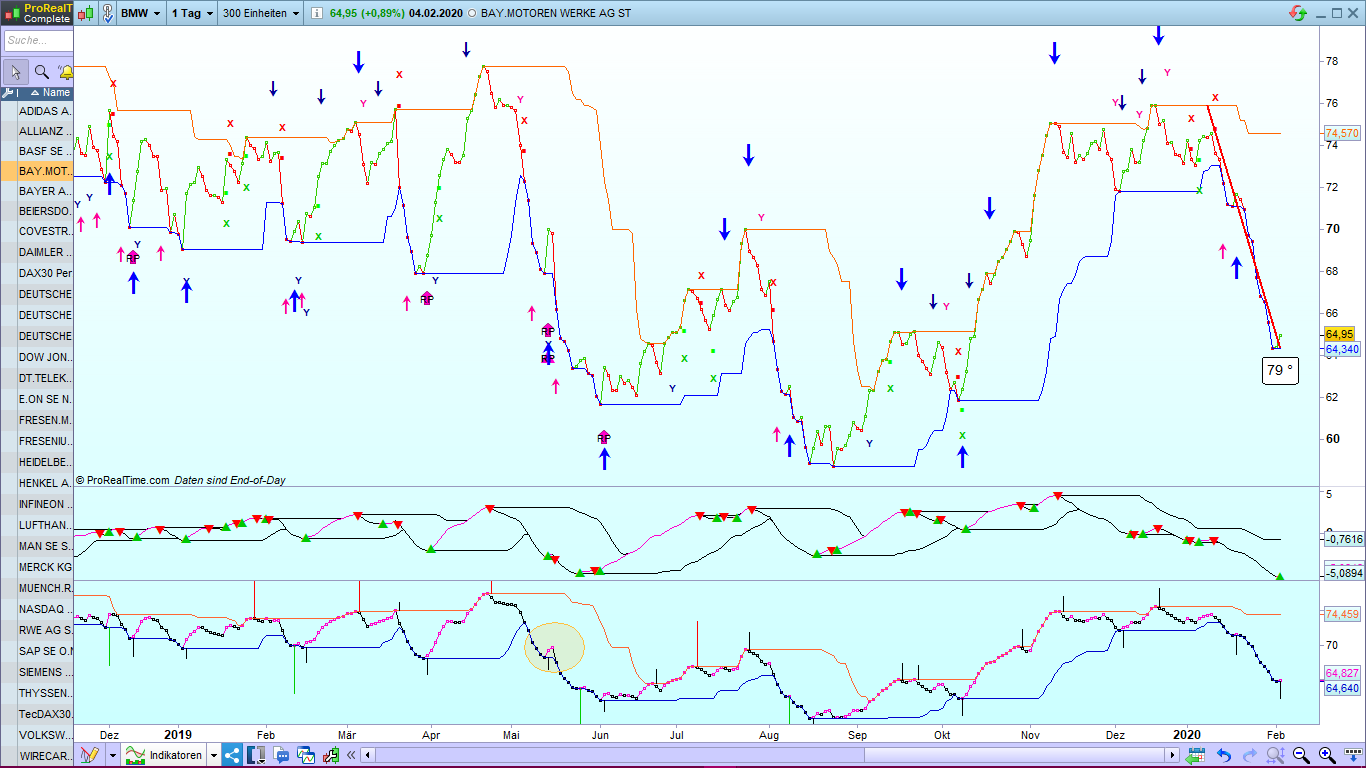Open the candlestick chart style icon
The image size is (1366, 768).
[x=87, y=13]
